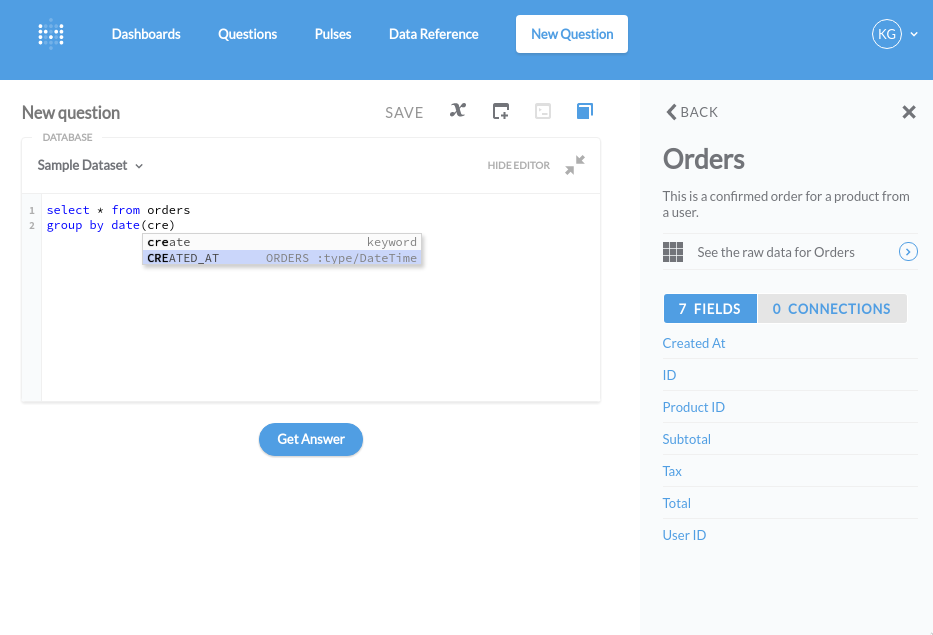
Task: Click HIDE EDITOR
Action: [519, 165]
